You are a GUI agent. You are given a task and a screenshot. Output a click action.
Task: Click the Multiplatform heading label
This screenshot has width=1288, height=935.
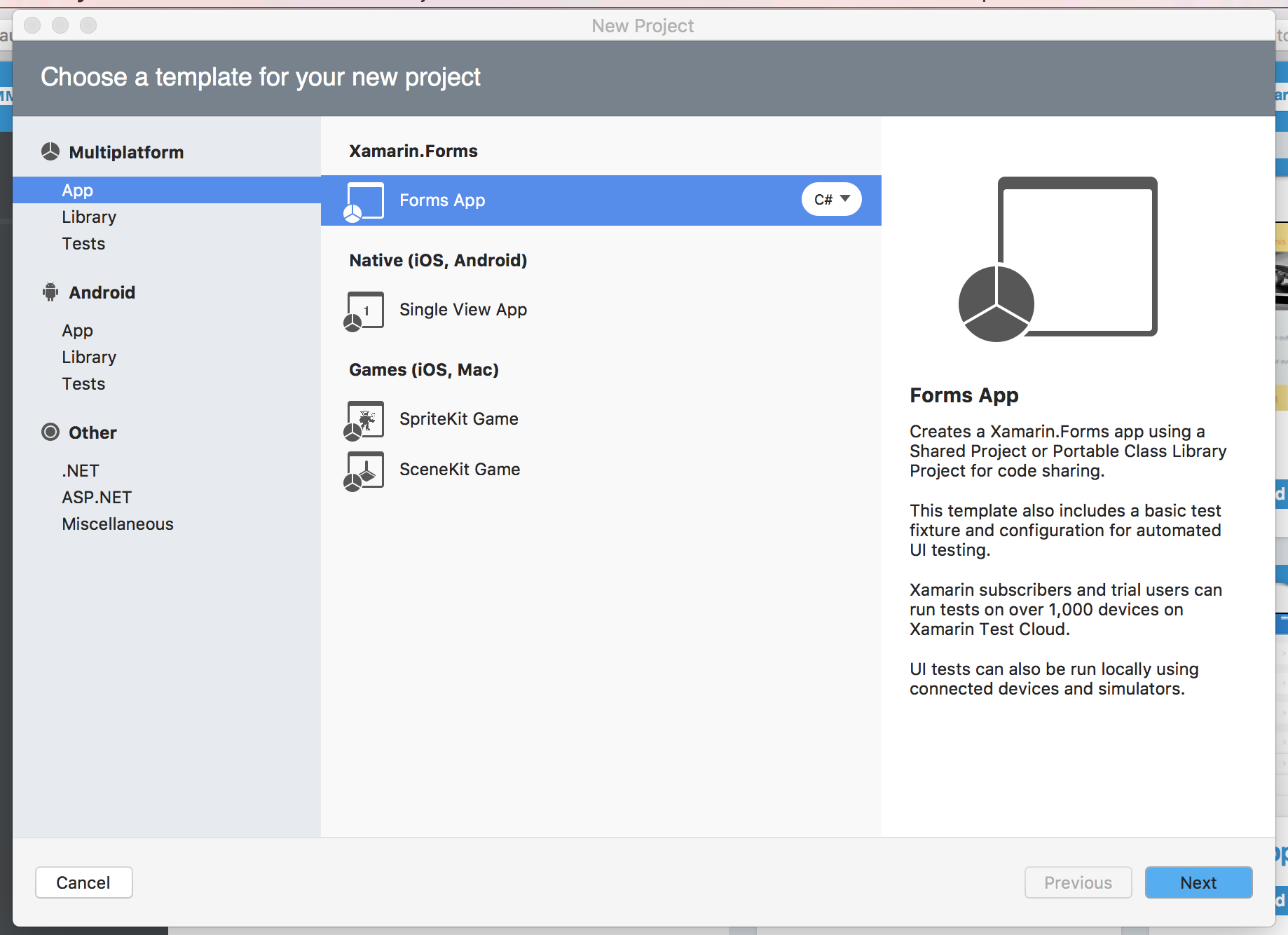pyautogui.click(x=126, y=152)
